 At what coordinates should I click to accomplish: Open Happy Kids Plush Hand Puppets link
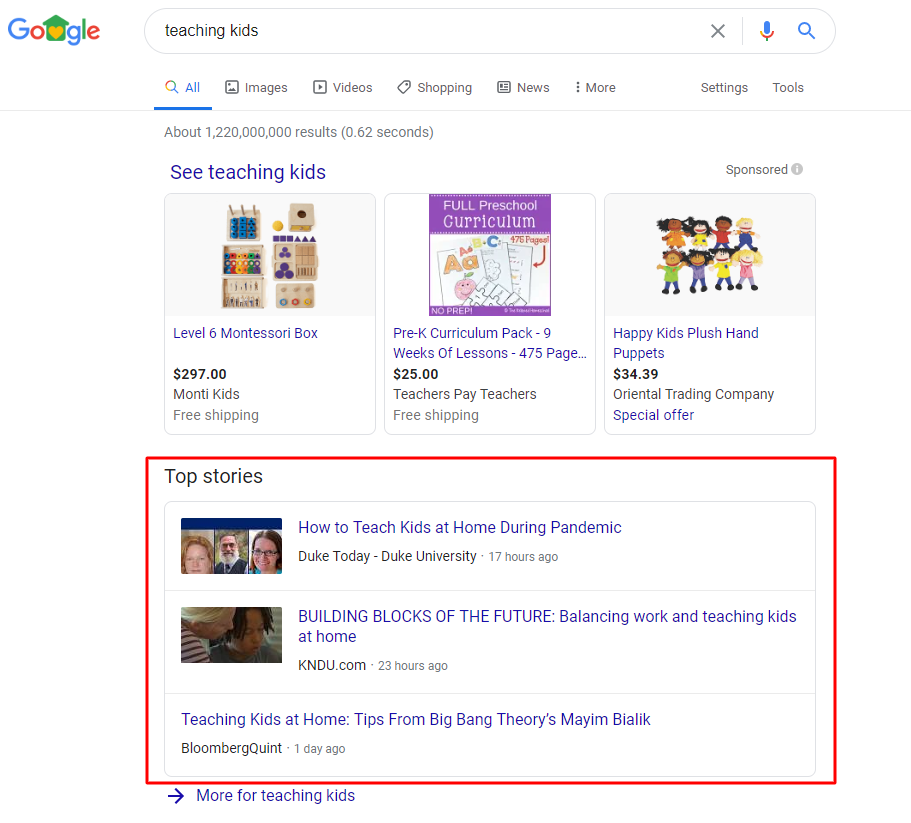coord(686,343)
